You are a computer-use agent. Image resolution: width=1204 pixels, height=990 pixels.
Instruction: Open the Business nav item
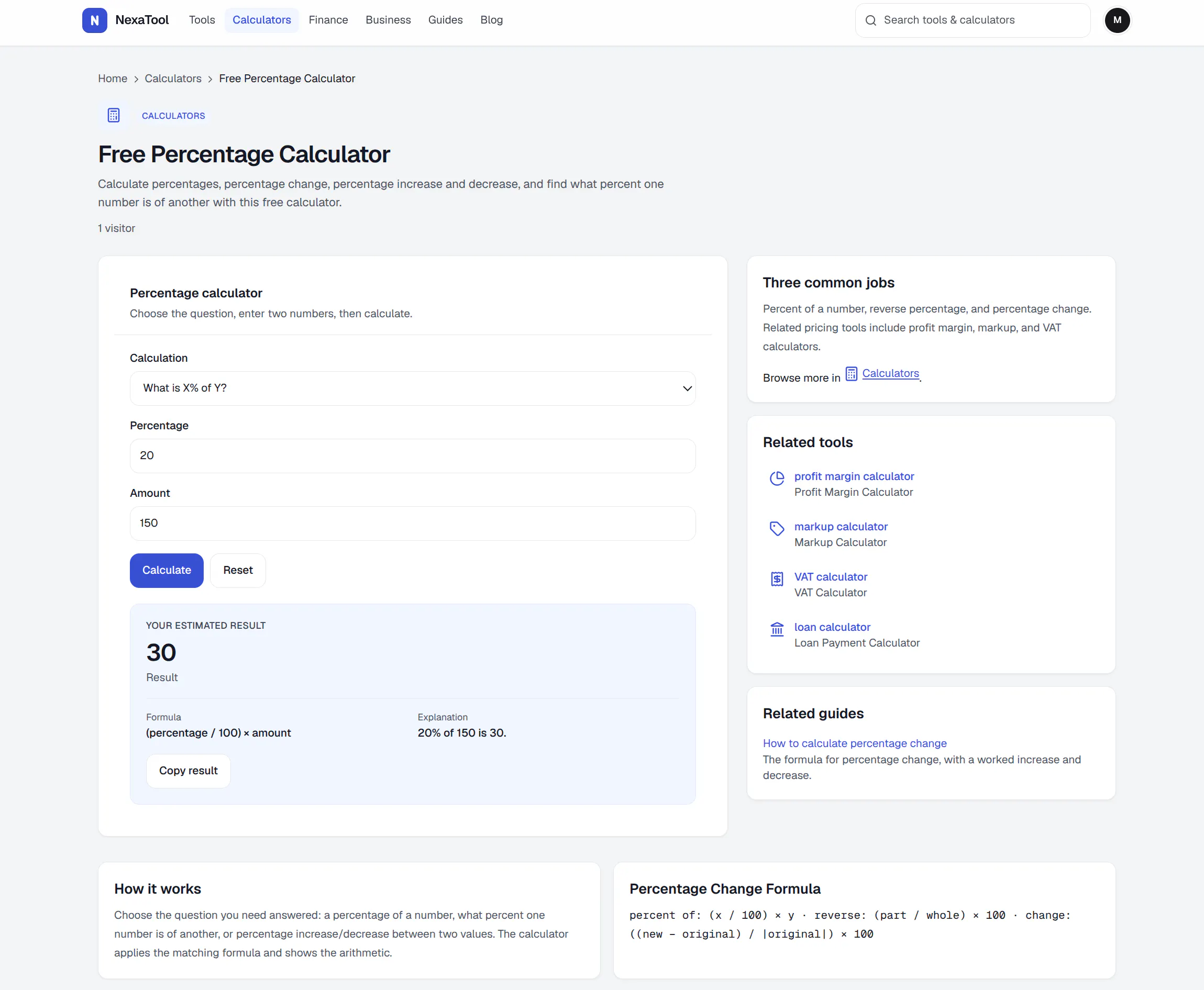[389, 20]
